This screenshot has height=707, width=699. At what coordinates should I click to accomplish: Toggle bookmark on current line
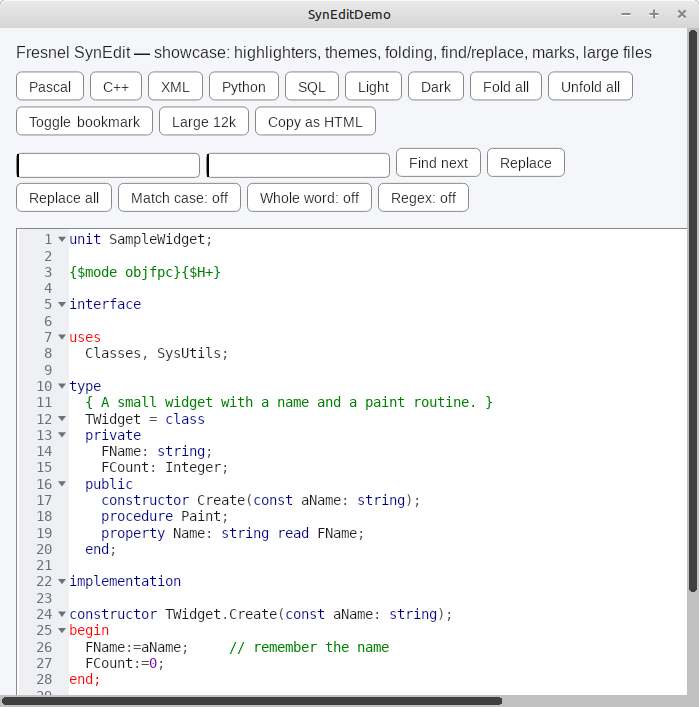coord(84,121)
